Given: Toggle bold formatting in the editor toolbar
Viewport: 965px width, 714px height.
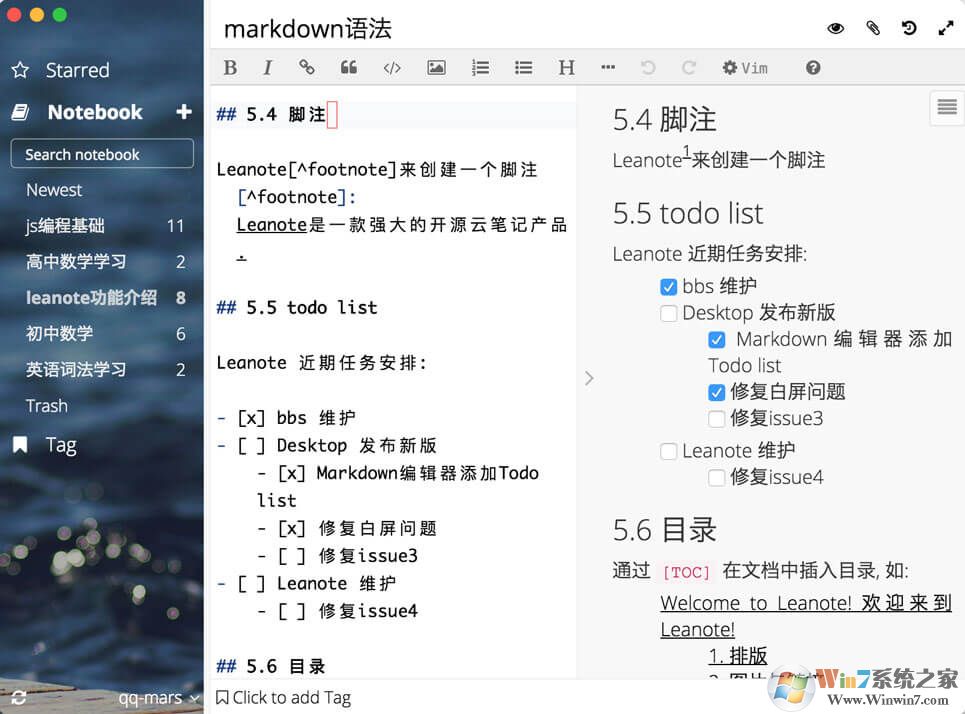Looking at the screenshot, I should tap(230, 68).
